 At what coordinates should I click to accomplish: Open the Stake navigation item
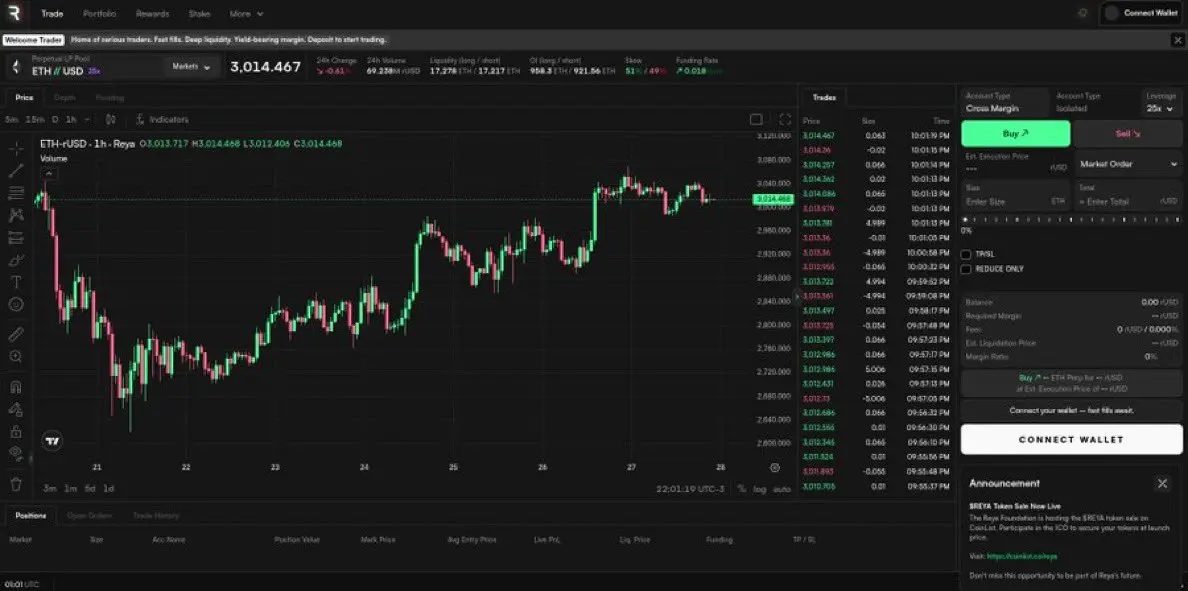(199, 14)
